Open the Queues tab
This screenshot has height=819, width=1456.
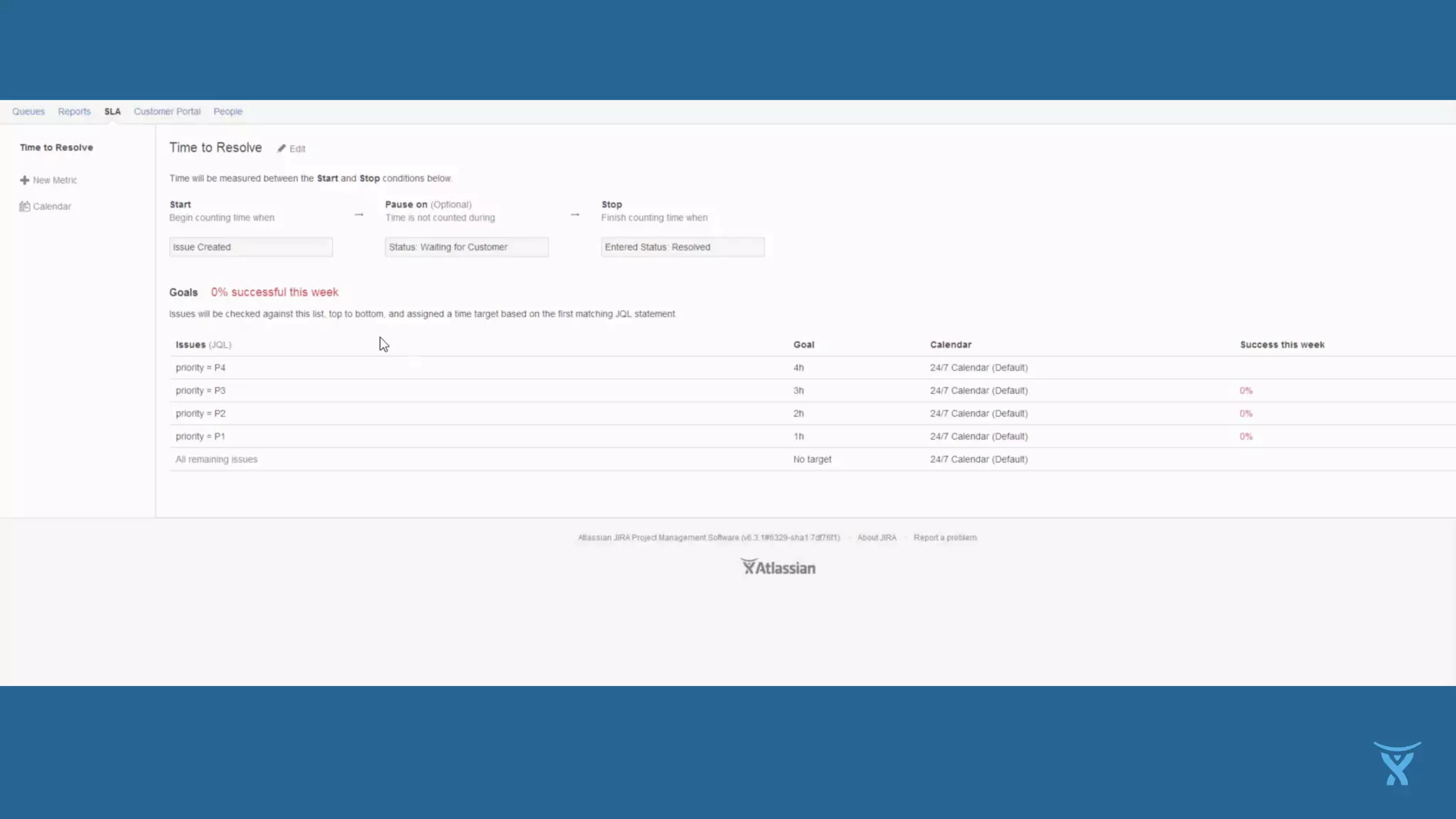click(28, 112)
